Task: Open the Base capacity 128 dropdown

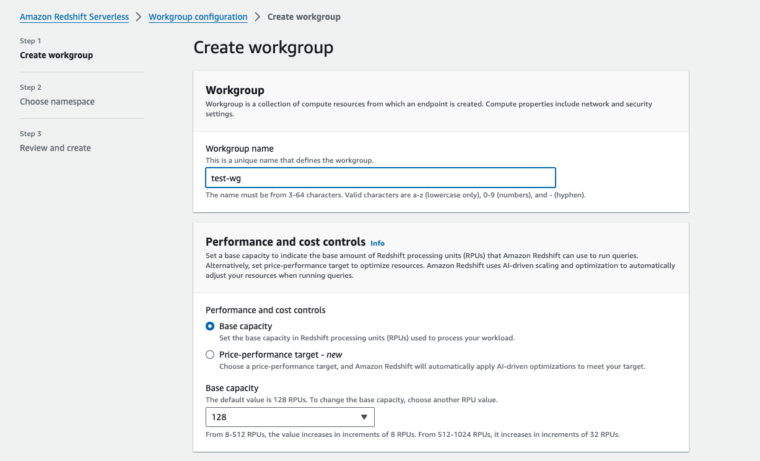Action: (x=290, y=417)
